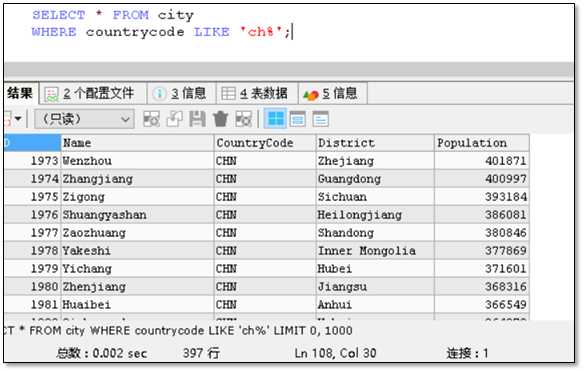The width and height of the screenshot is (584, 372).
Task: Click the executed query text with LIMIT 0, 1000
Action: (179, 331)
